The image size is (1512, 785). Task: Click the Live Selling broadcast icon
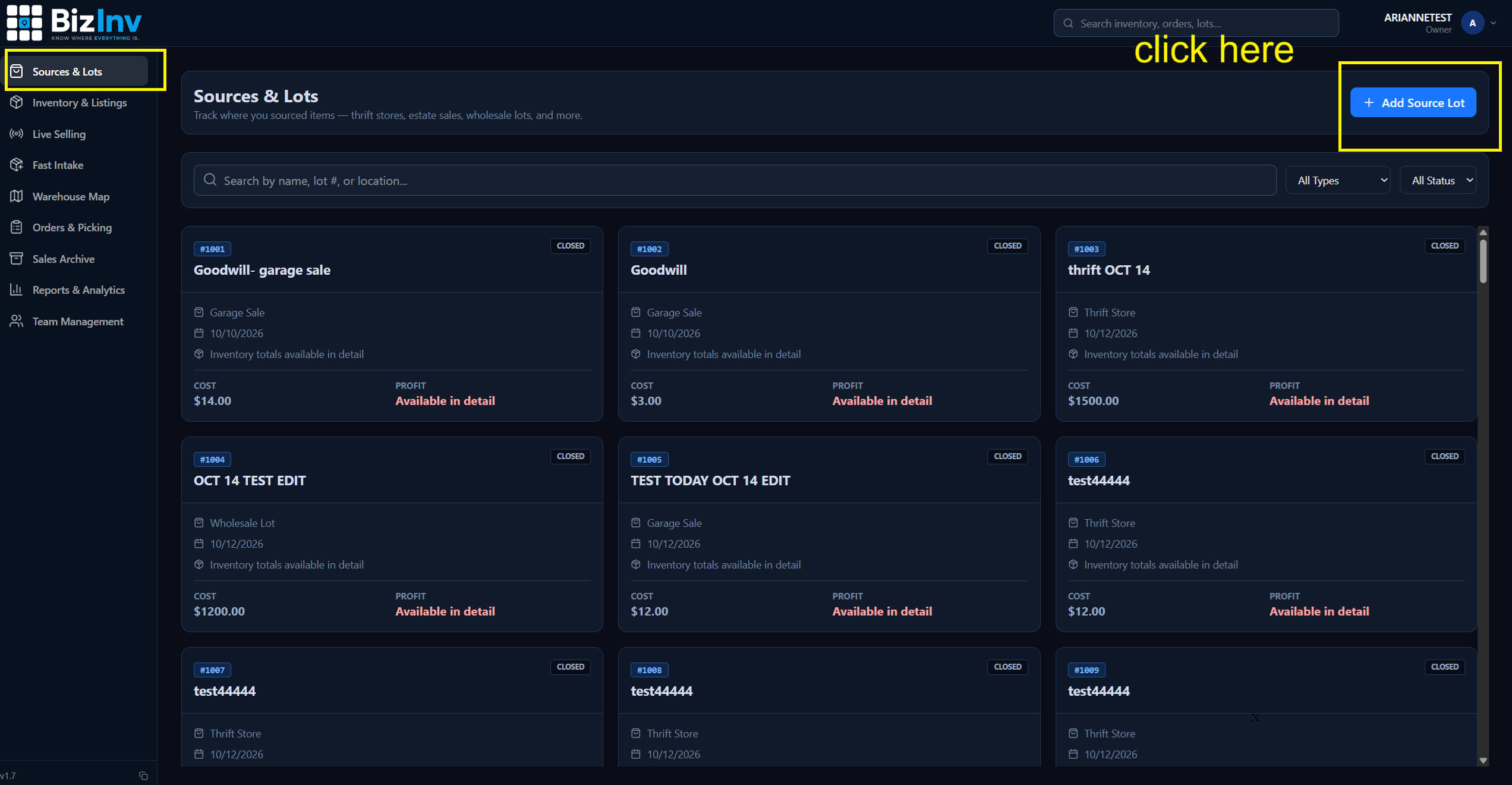click(x=17, y=134)
